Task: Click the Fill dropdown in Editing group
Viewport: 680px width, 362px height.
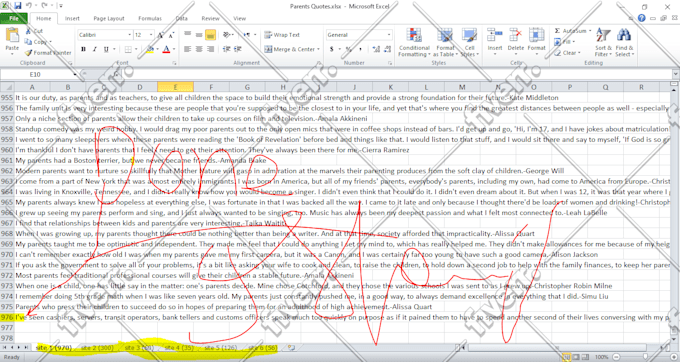Action: (x=565, y=42)
